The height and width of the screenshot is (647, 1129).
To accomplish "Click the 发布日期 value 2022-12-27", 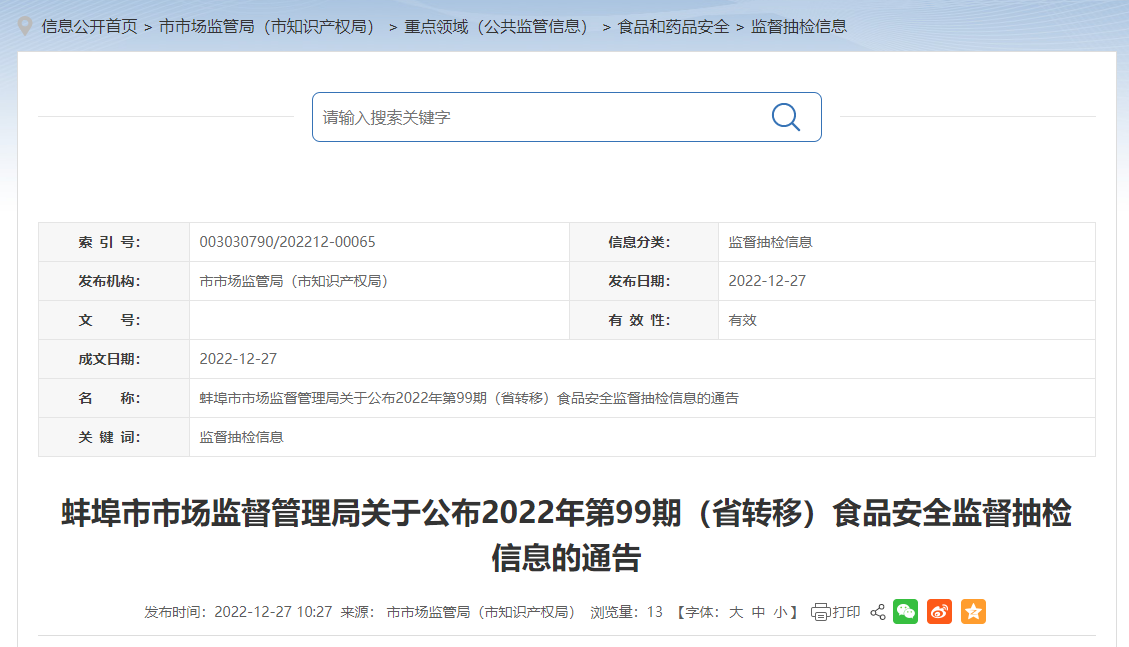I will pos(767,281).
